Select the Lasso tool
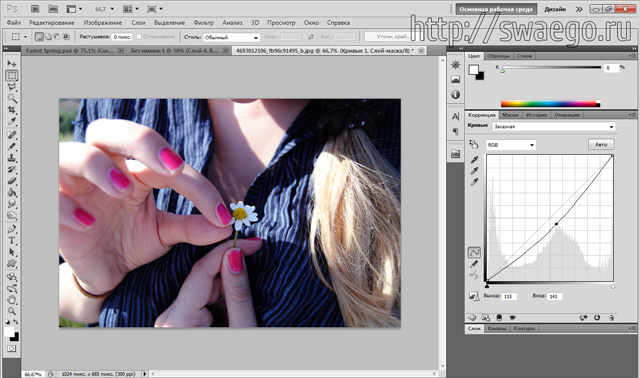This screenshot has width=640, height=378. tap(12, 87)
